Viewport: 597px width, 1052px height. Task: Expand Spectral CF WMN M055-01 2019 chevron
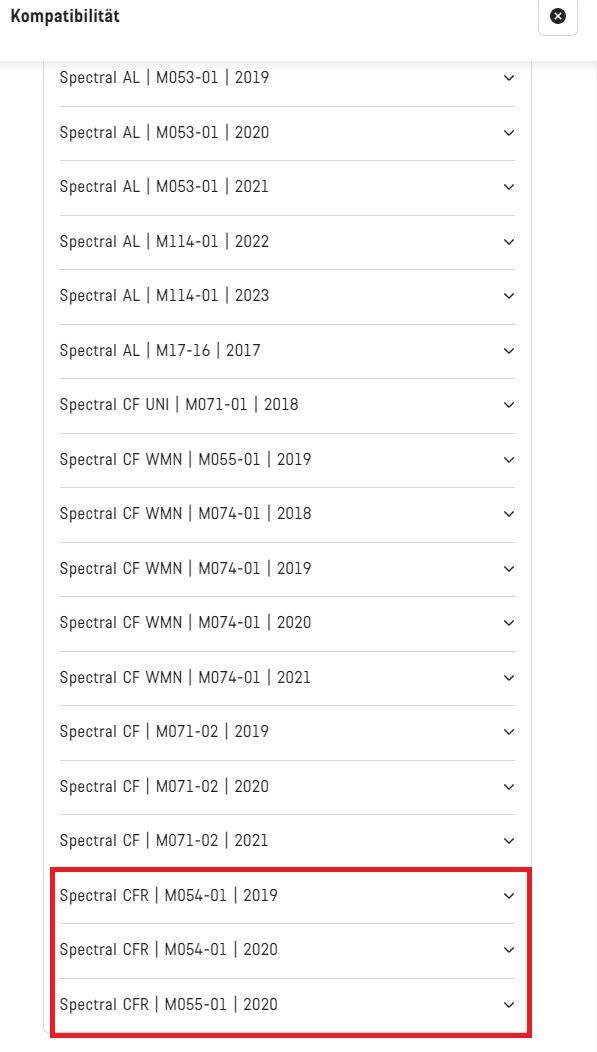tap(509, 460)
